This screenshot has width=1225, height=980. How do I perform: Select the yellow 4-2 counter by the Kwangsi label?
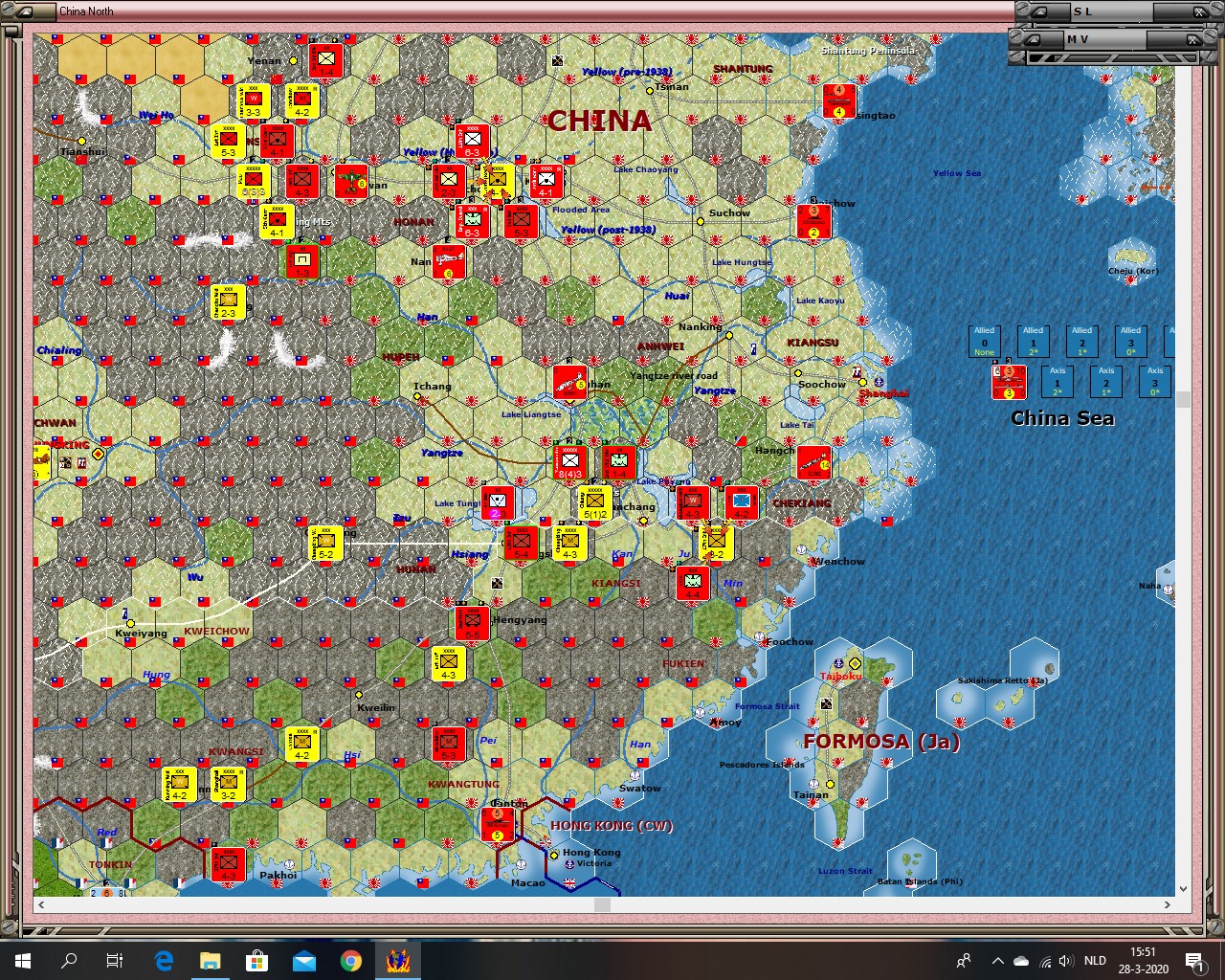tap(301, 744)
